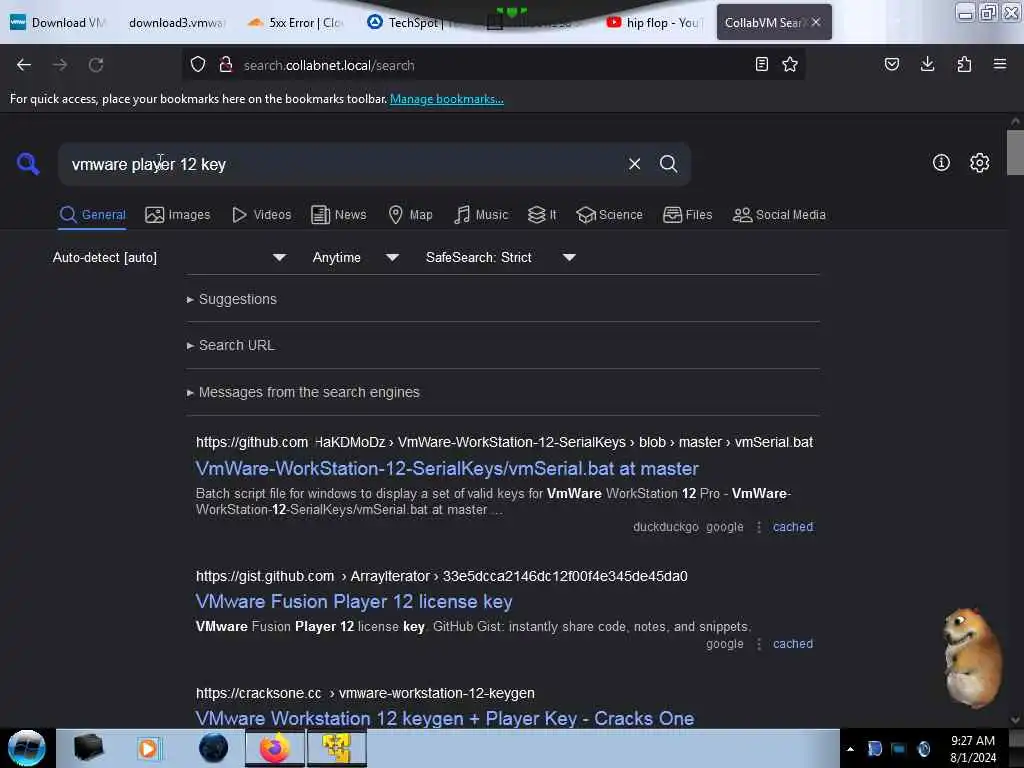Open the dark globe browser taskbar icon
The width and height of the screenshot is (1024, 768).
(x=213, y=748)
